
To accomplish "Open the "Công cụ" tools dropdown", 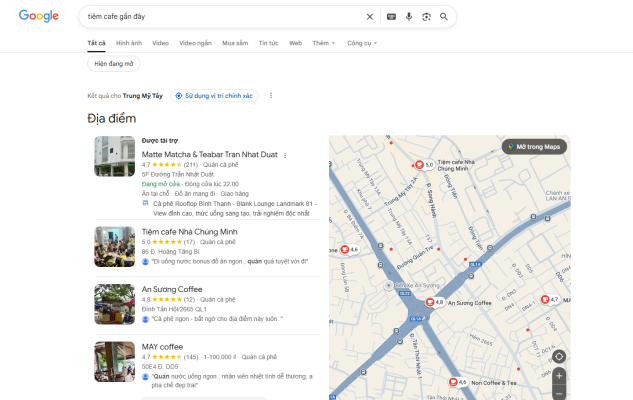I will coord(362,44).
